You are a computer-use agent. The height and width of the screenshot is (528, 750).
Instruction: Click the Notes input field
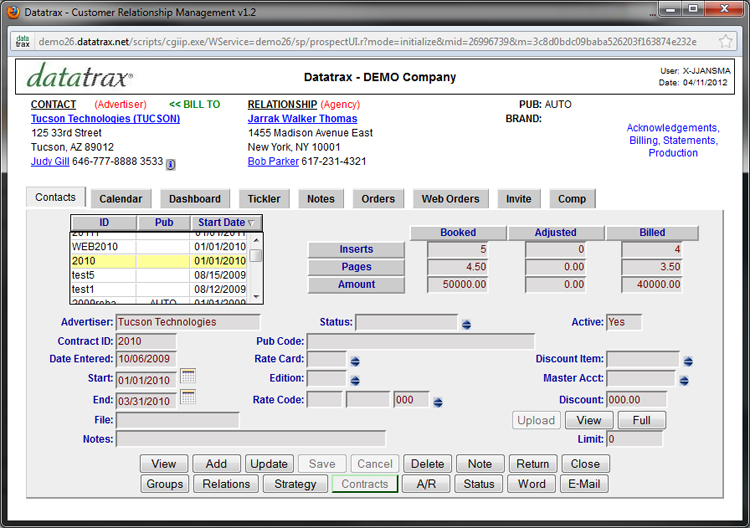pyautogui.click(x=251, y=439)
